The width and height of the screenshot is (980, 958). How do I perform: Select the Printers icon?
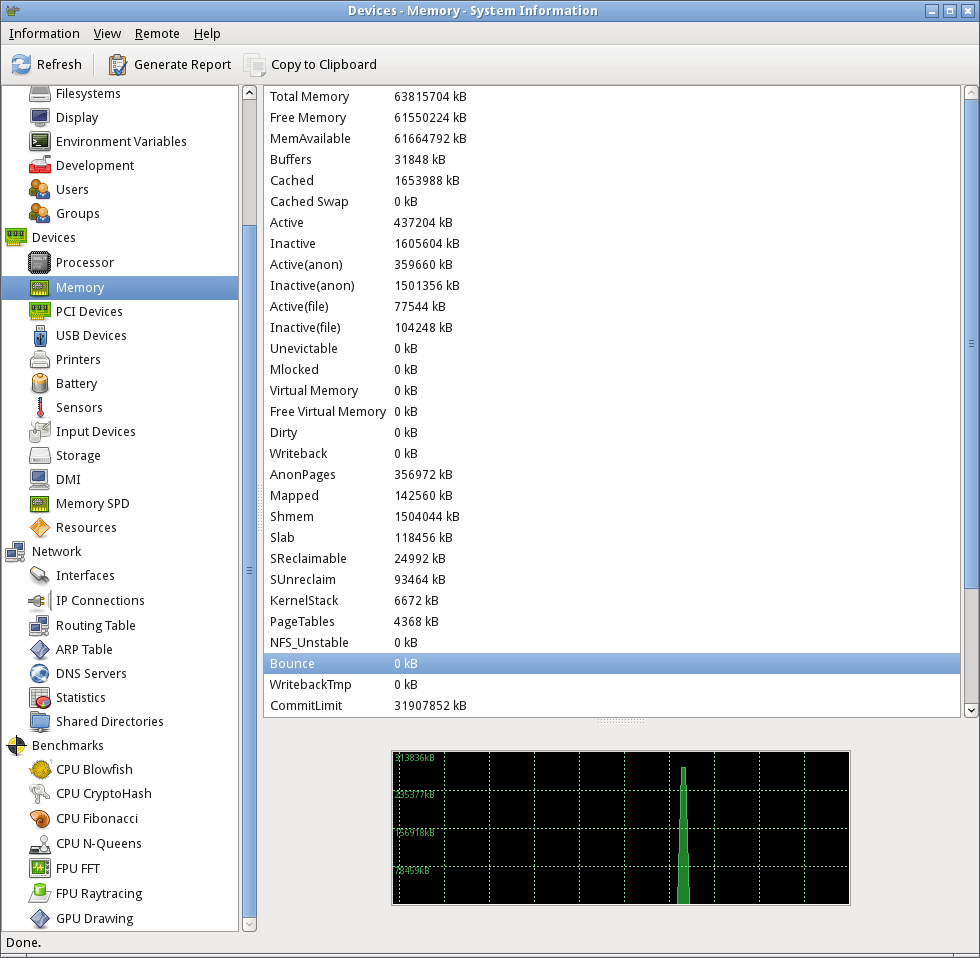click(x=40, y=359)
